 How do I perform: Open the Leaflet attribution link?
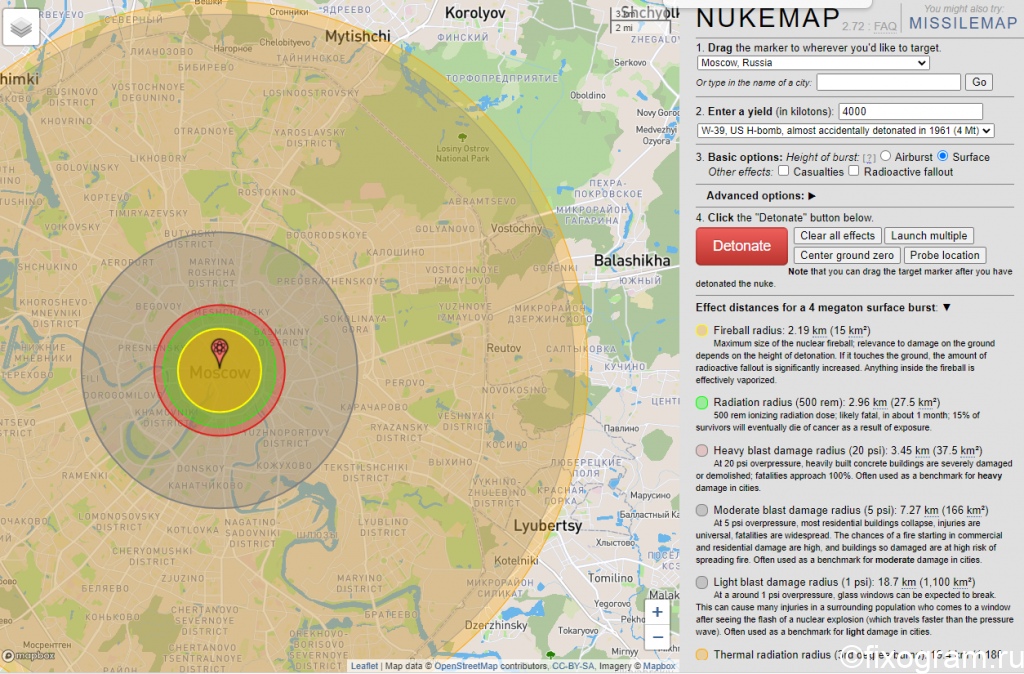[x=364, y=666]
